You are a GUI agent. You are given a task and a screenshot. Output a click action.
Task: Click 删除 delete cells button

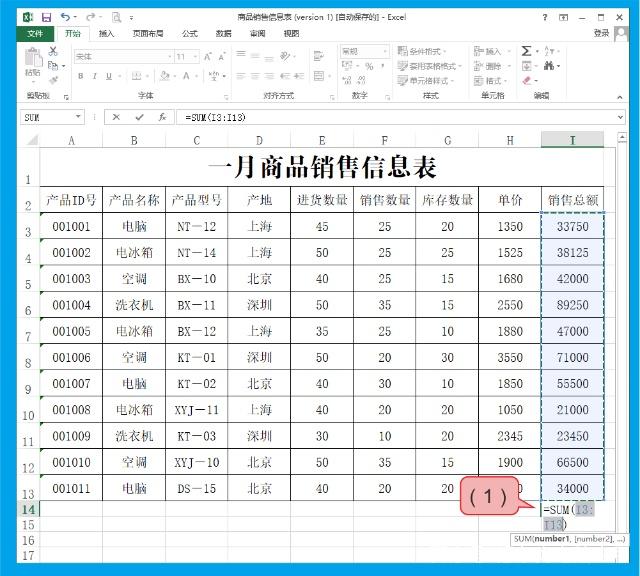492,66
